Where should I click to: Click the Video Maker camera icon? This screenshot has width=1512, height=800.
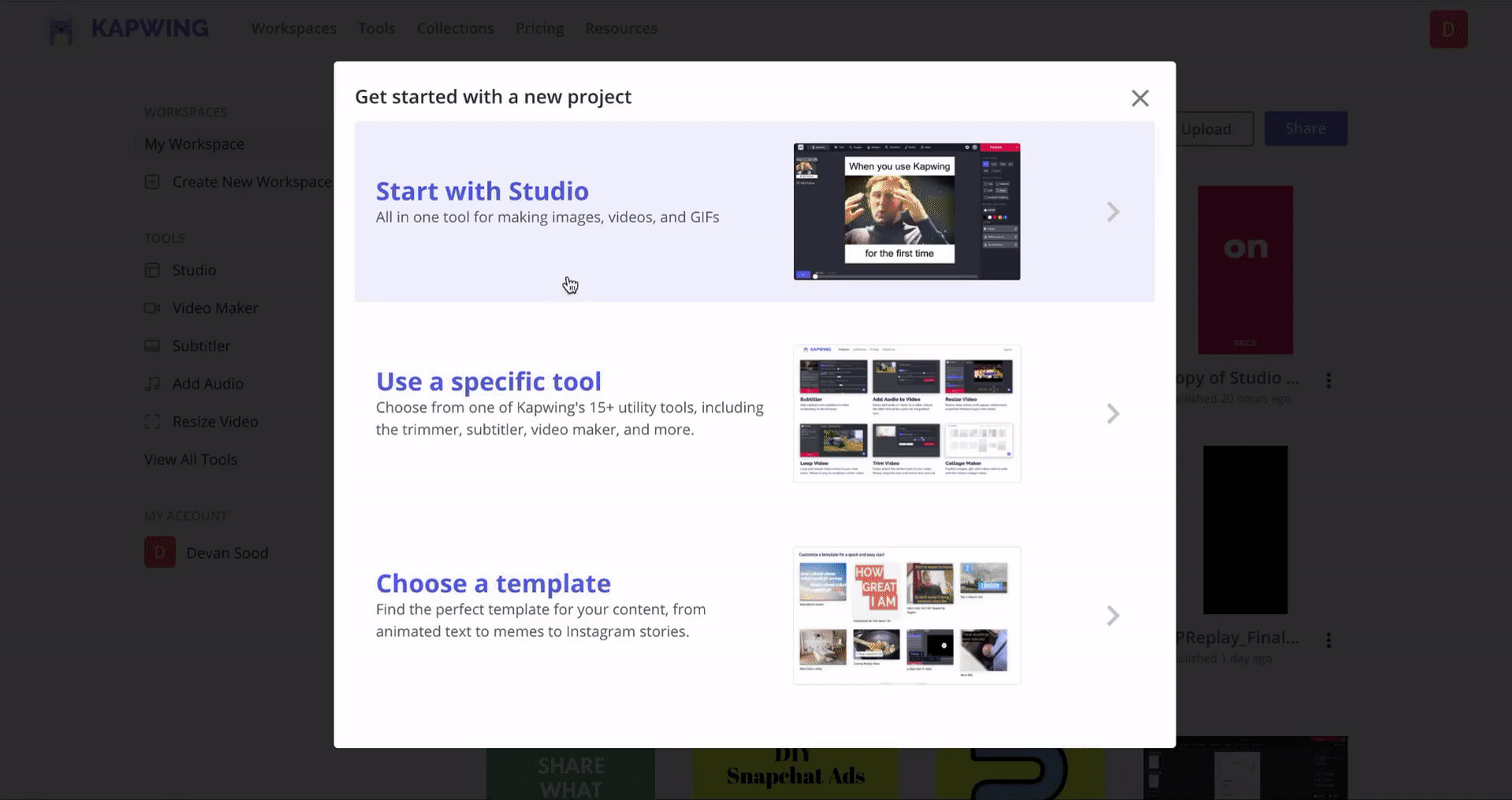(x=152, y=308)
